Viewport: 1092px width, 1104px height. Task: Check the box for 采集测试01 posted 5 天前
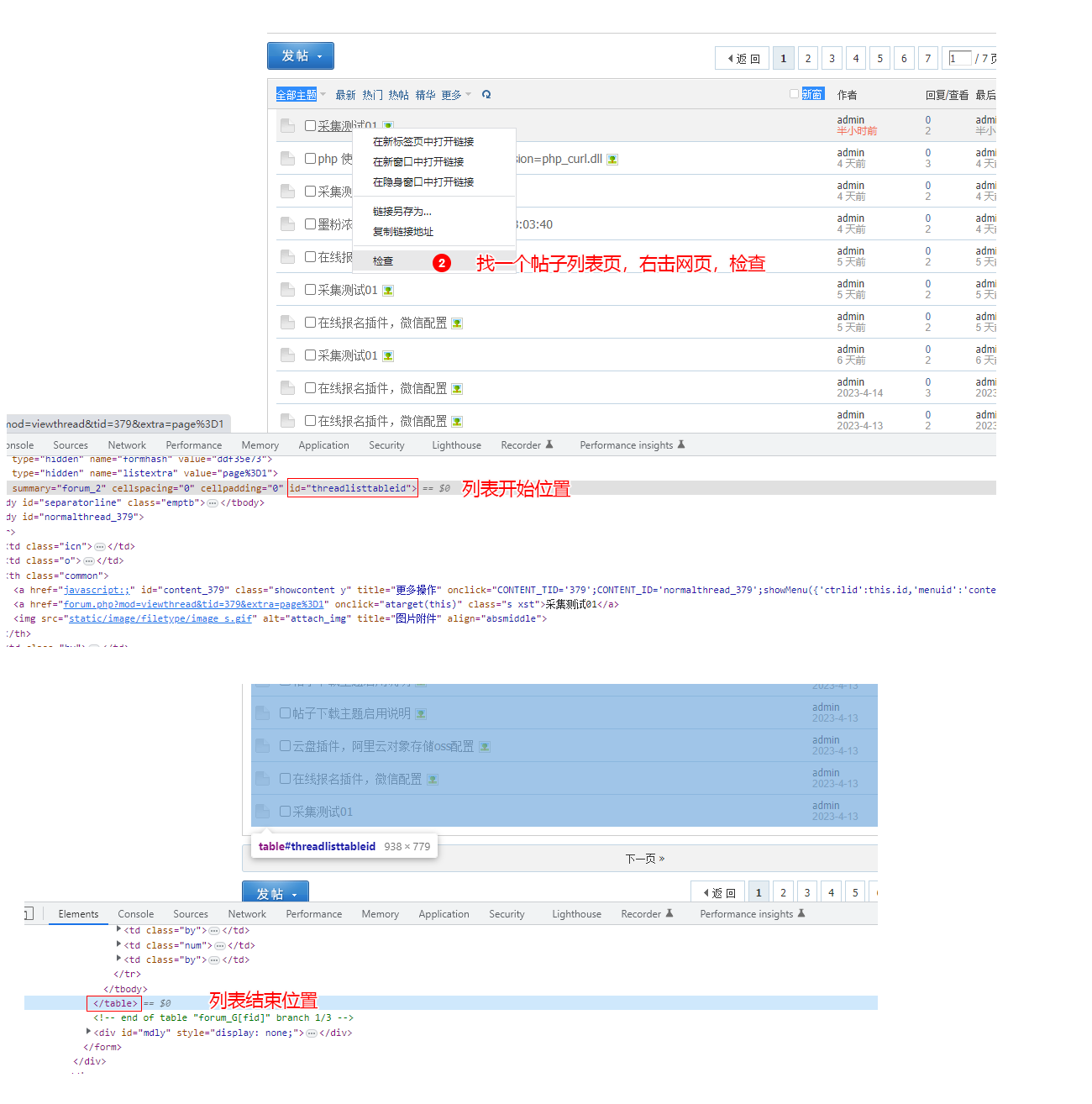coord(310,289)
